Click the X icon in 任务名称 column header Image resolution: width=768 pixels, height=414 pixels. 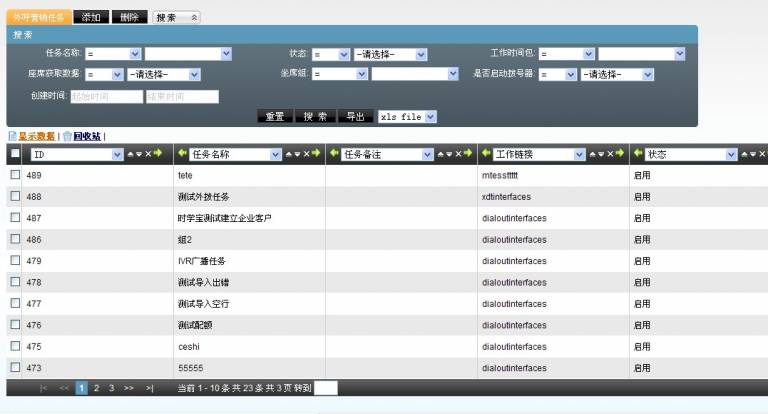(x=301, y=154)
